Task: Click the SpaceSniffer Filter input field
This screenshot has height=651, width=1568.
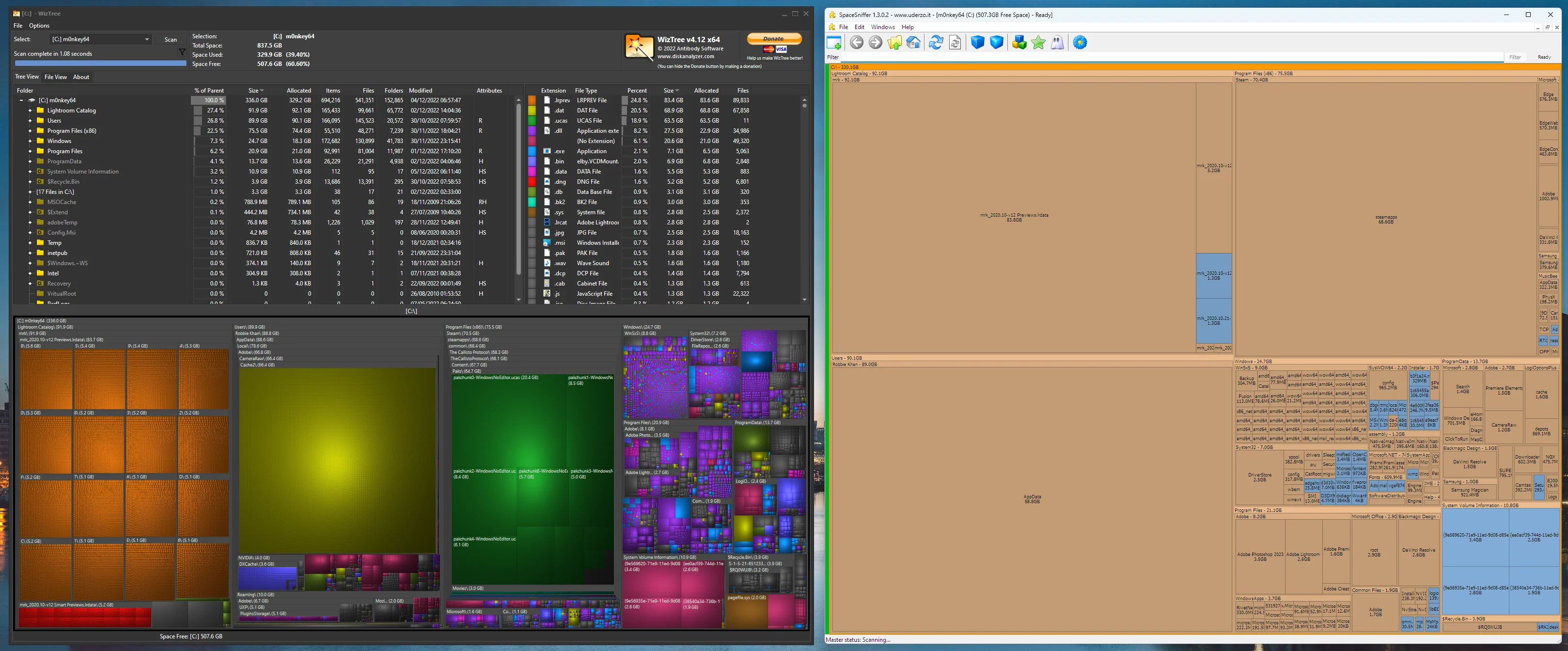Action: click(1172, 57)
